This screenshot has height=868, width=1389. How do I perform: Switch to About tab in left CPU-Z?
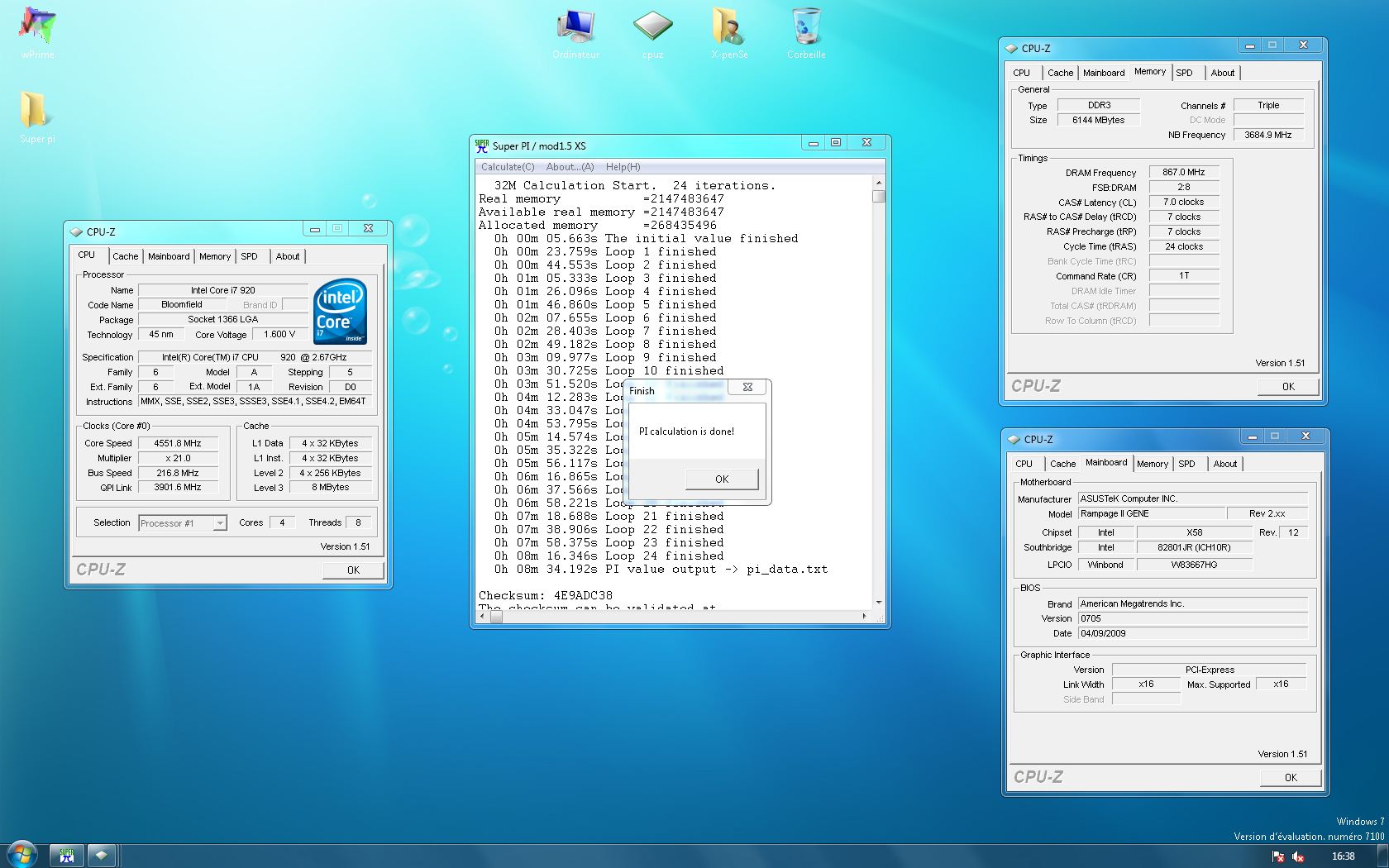[x=288, y=256]
